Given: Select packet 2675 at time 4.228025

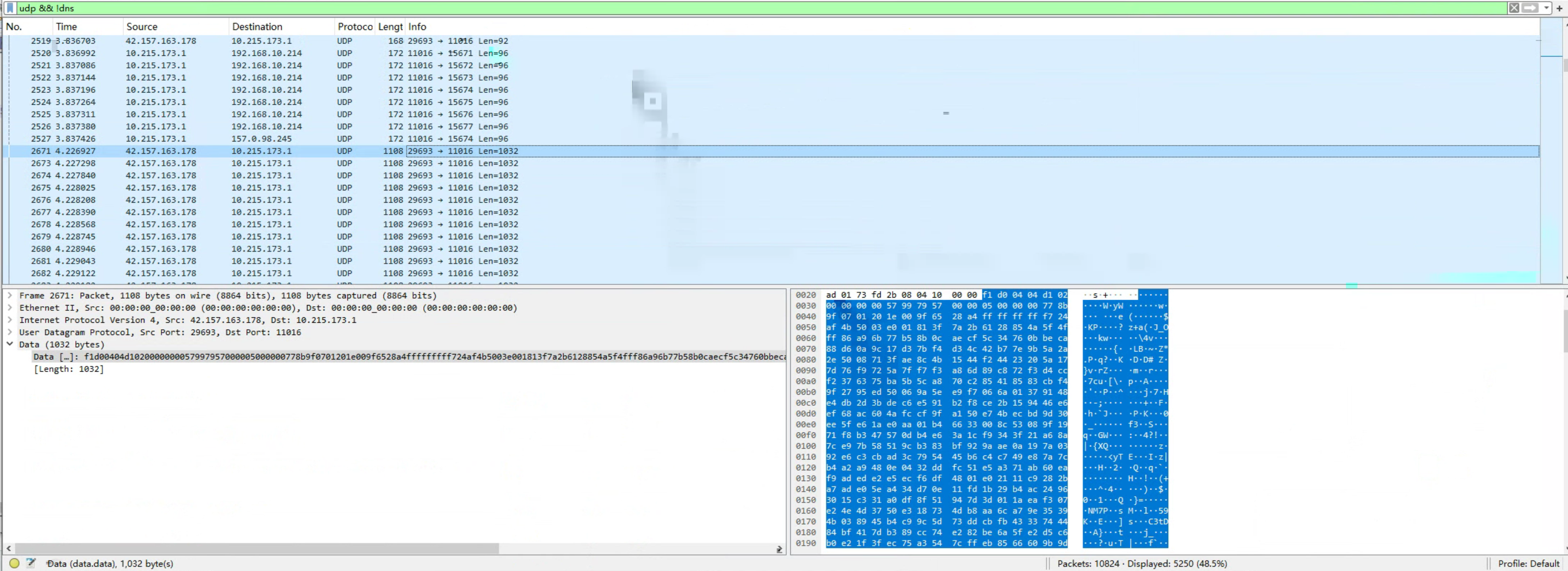Looking at the screenshot, I should [x=771, y=188].
